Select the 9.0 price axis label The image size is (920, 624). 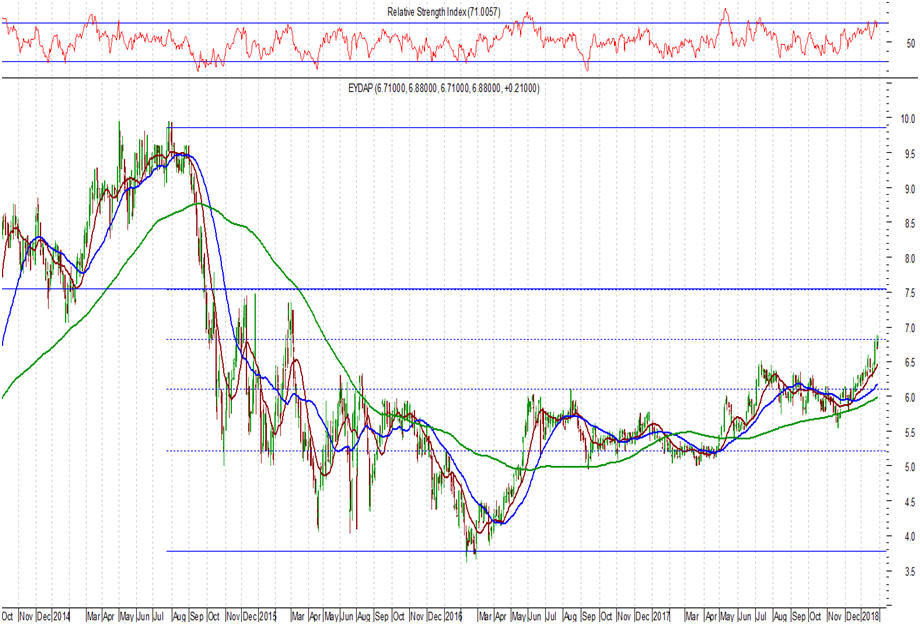tap(909, 189)
